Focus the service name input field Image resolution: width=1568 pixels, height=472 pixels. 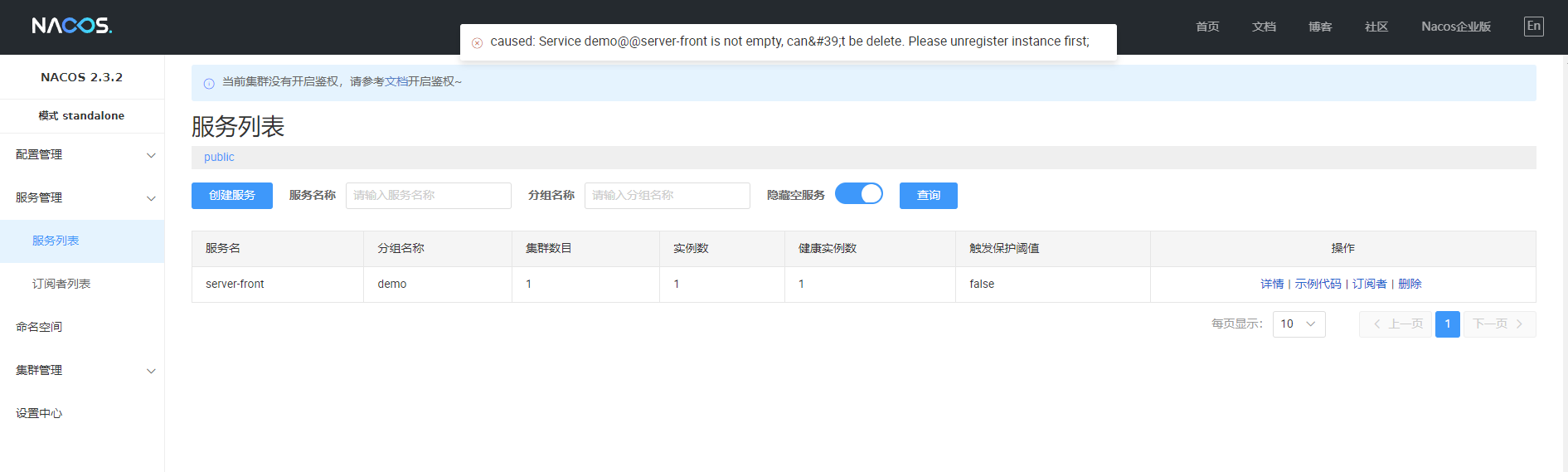428,196
